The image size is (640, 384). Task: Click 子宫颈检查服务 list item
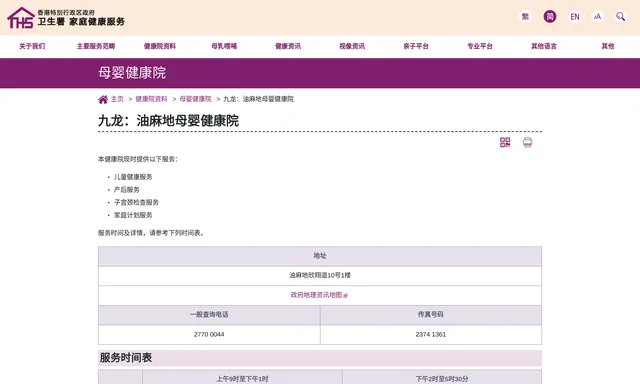click(x=136, y=202)
